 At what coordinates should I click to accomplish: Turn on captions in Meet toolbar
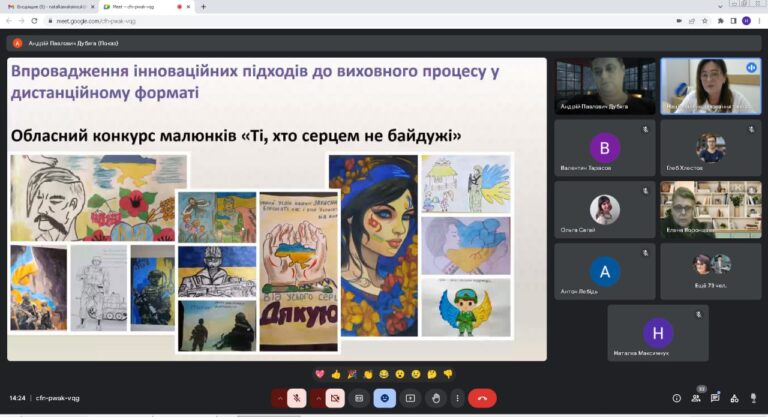click(x=359, y=398)
